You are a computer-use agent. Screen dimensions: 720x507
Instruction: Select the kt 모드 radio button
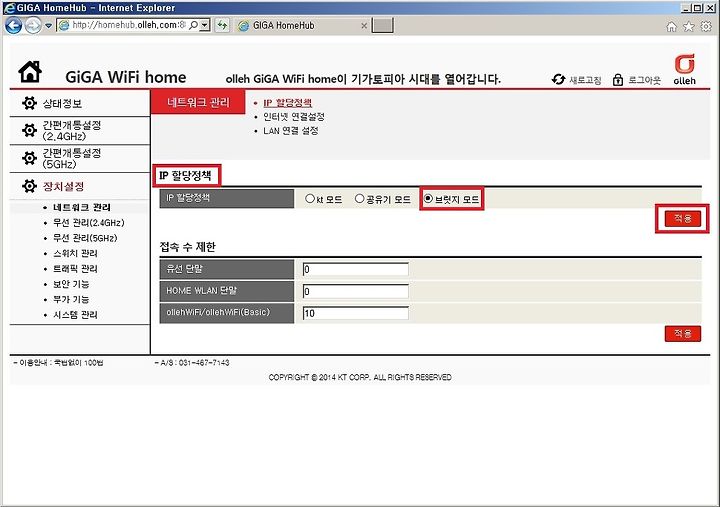(x=310, y=198)
